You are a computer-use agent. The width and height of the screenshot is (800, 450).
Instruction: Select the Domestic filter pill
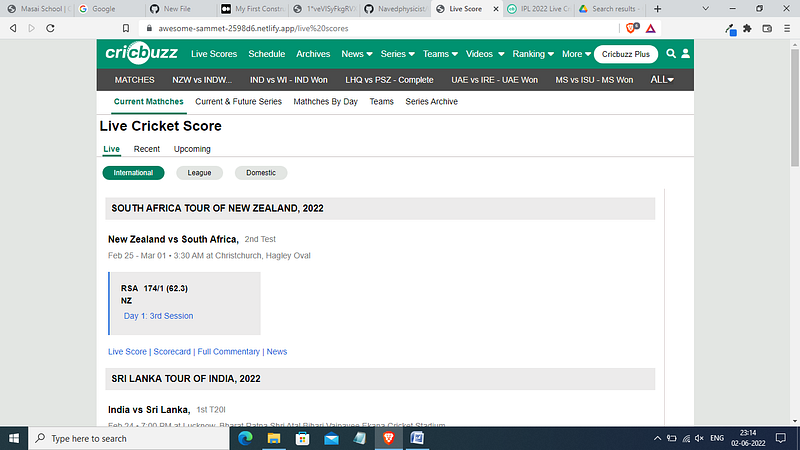(x=261, y=173)
